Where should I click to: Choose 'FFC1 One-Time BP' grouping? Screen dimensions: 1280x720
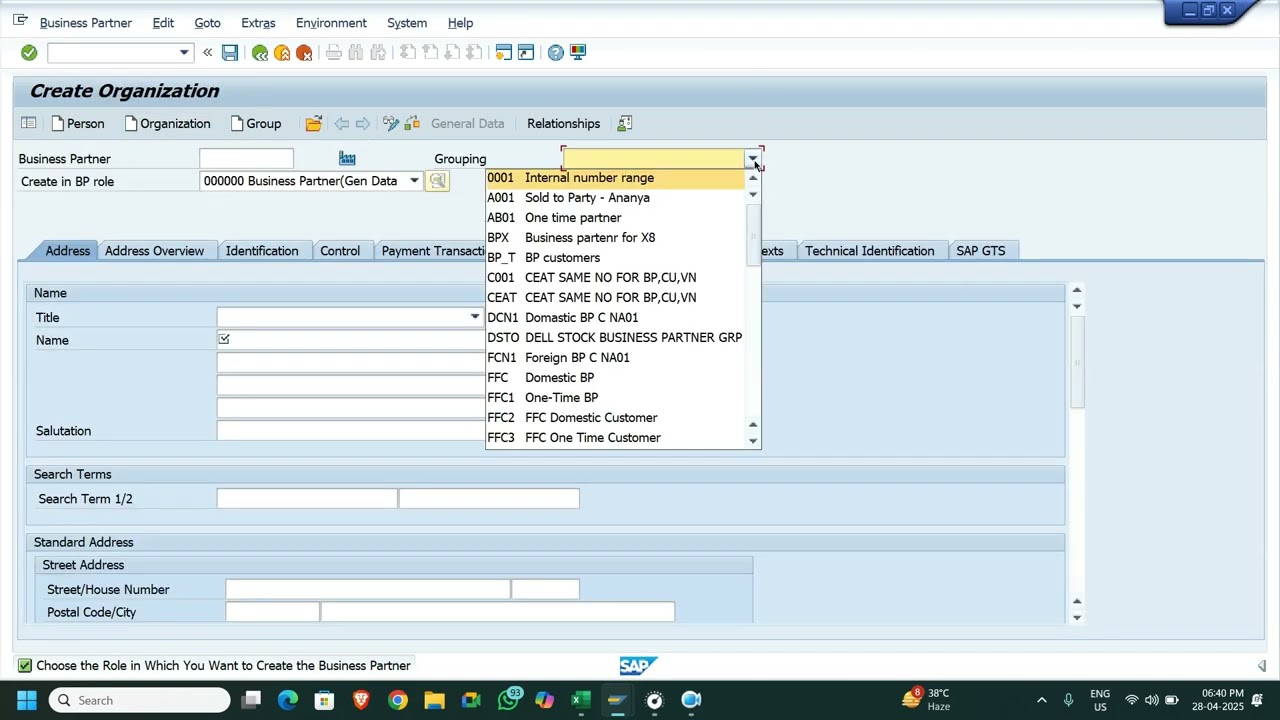tap(615, 398)
